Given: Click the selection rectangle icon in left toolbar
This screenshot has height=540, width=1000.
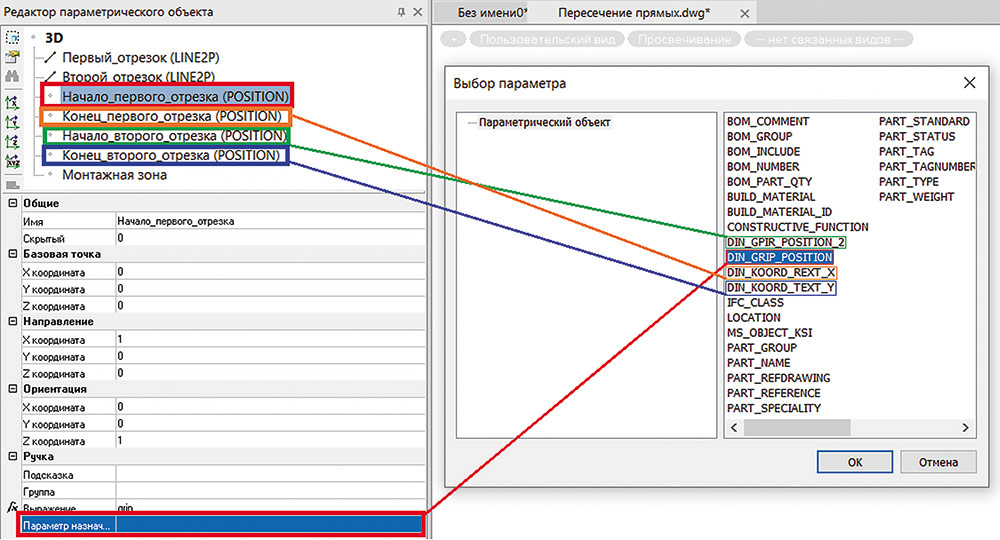Looking at the screenshot, I should coord(12,37).
